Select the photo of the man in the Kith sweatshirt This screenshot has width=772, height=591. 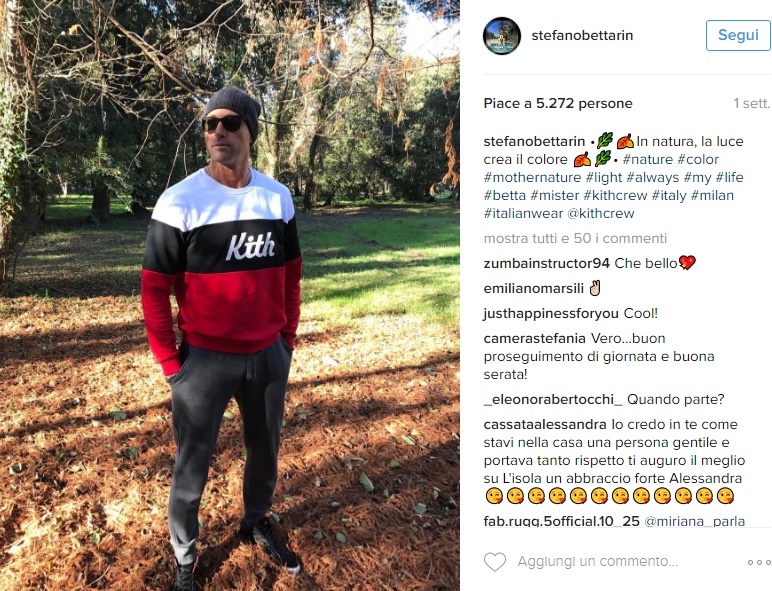point(230,296)
